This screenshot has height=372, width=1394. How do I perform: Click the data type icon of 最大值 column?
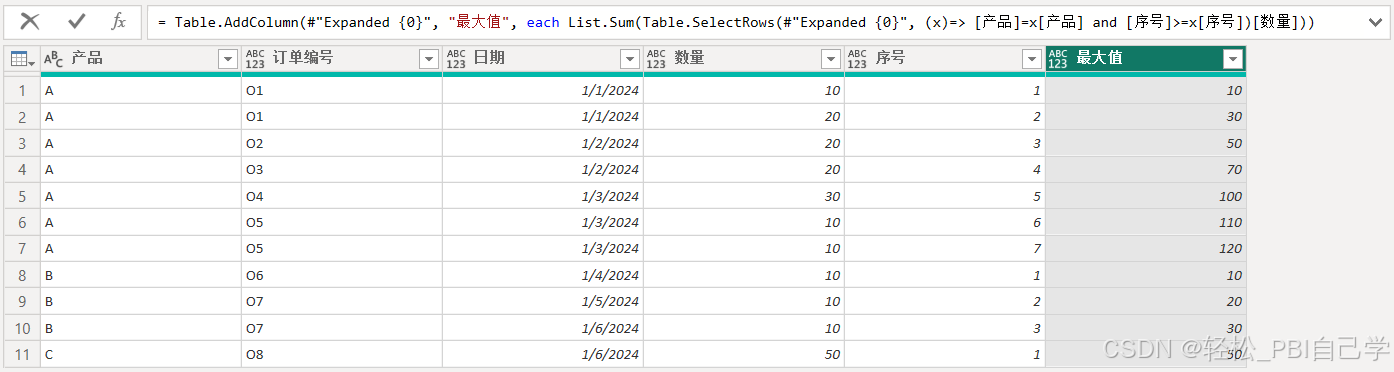tap(1058, 60)
